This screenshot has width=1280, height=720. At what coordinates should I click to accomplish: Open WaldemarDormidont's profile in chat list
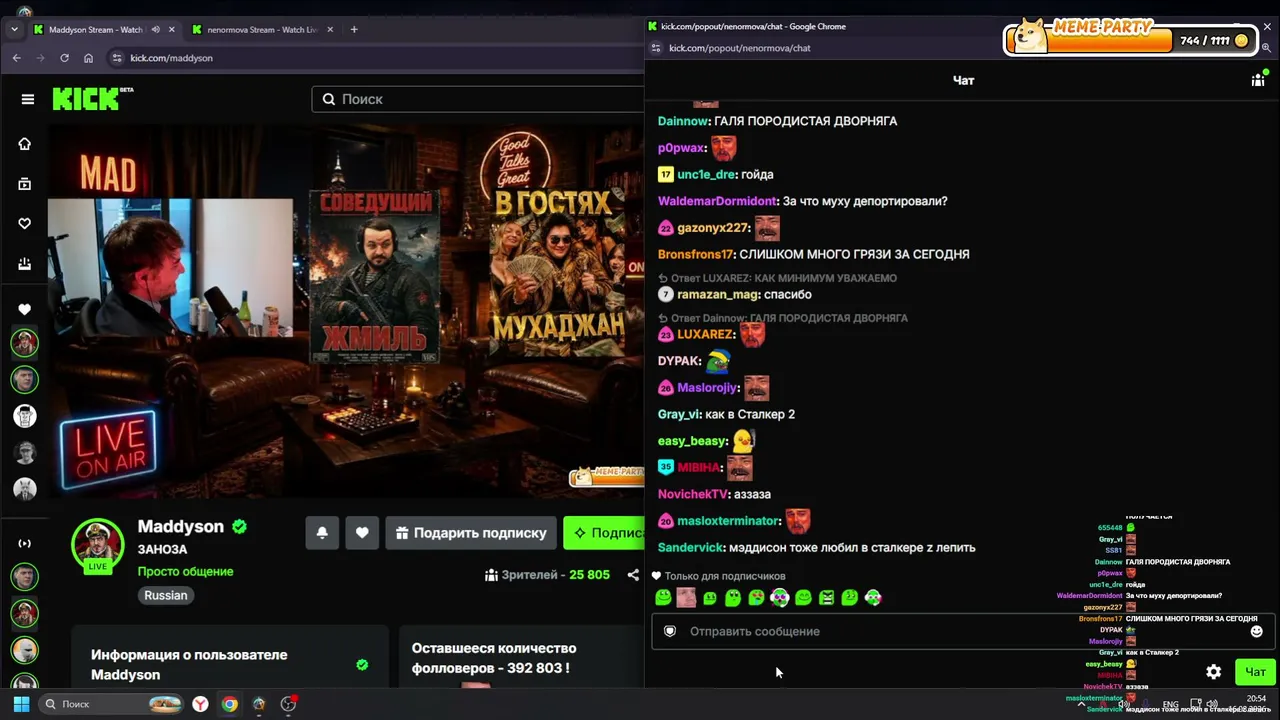pyautogui.click(x=717, y=201)
